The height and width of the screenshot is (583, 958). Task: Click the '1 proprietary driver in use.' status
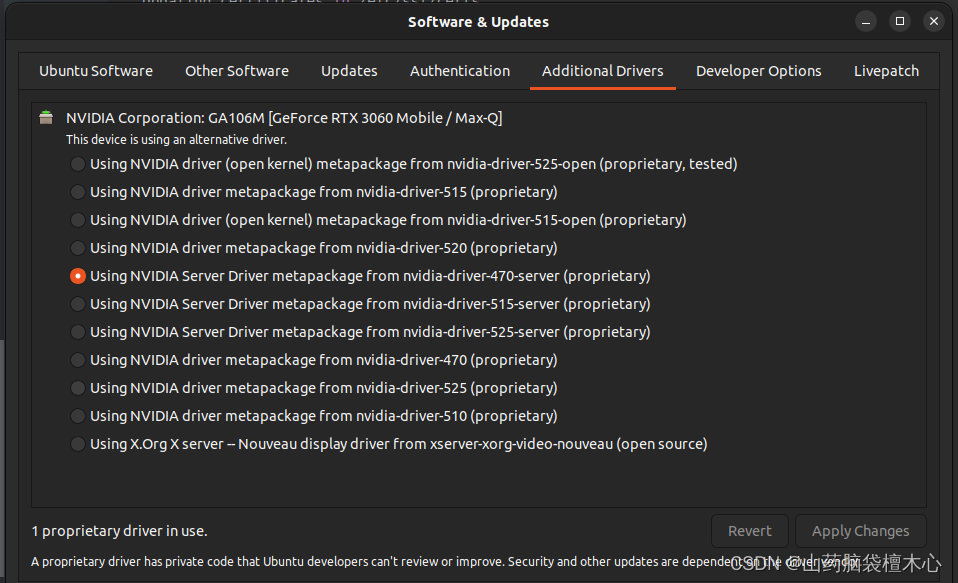tap(120, 531)
